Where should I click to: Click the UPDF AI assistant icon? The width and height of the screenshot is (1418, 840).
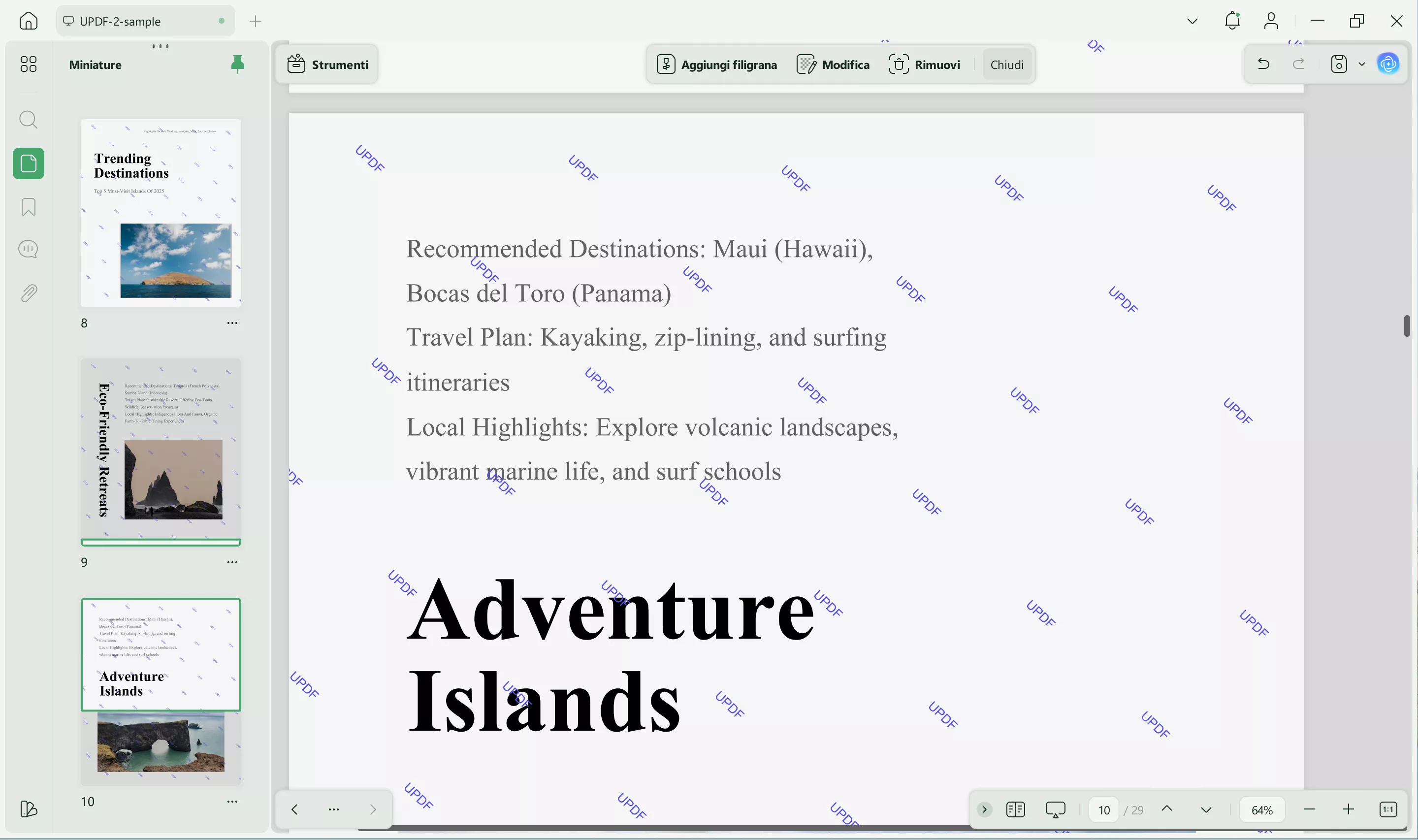pos(1388,65)
